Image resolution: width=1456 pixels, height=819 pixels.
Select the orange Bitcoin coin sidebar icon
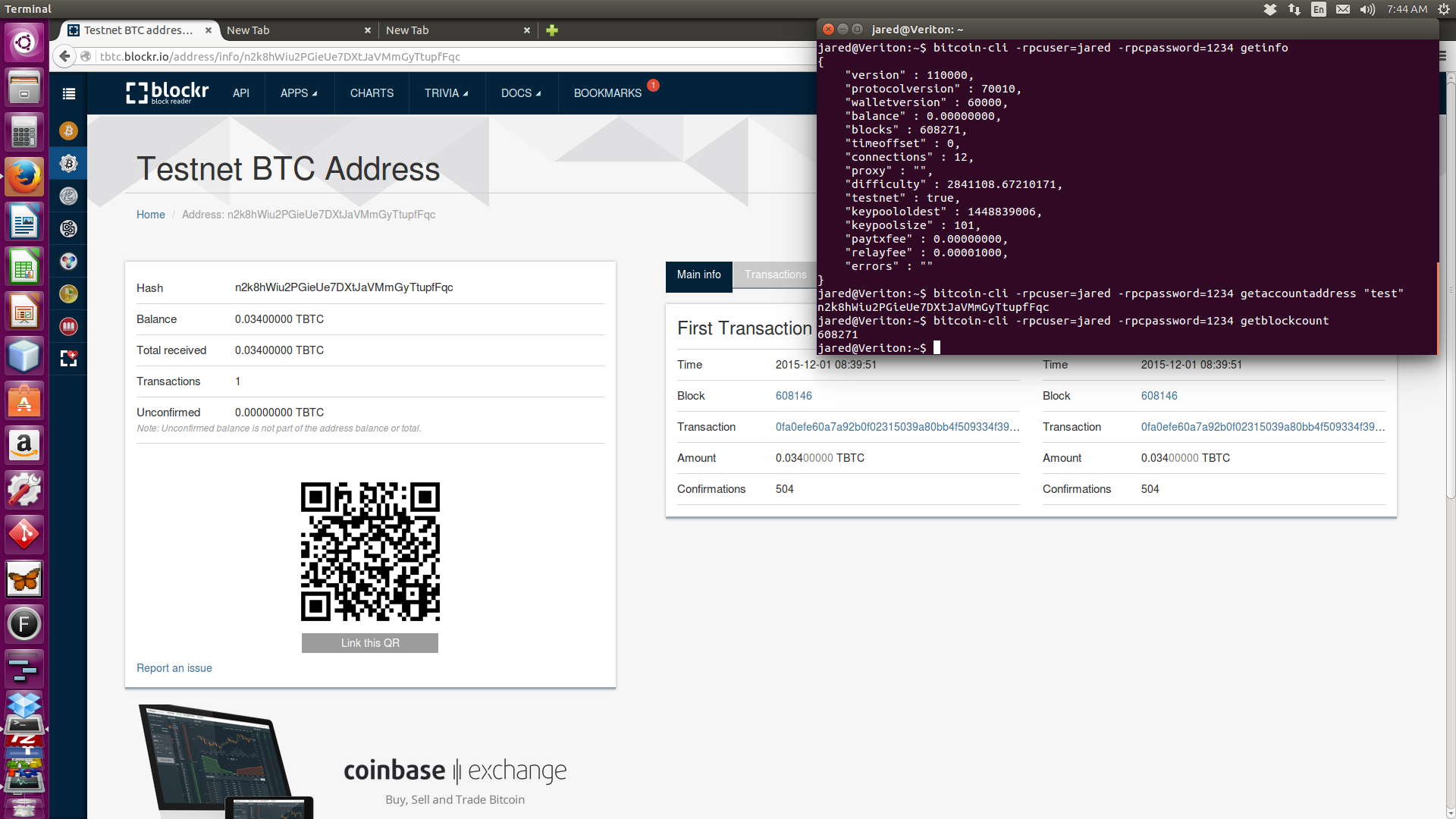pyautogui.click(x=68, y=131)
